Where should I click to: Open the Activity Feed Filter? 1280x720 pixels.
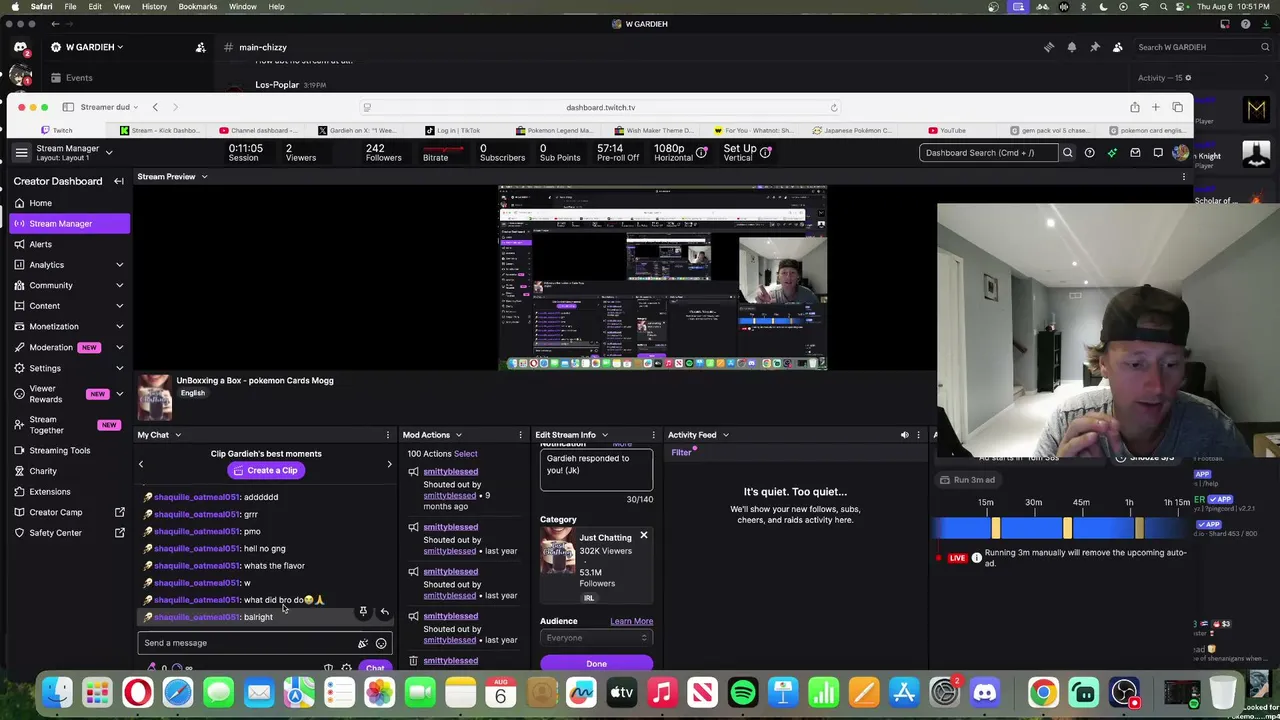click(682, 453)
